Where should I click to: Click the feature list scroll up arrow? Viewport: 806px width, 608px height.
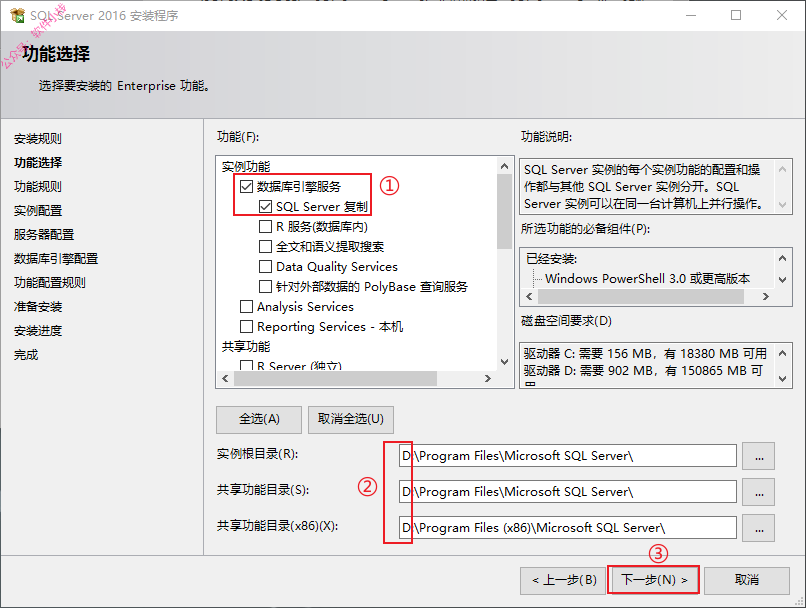pos(504,166)
